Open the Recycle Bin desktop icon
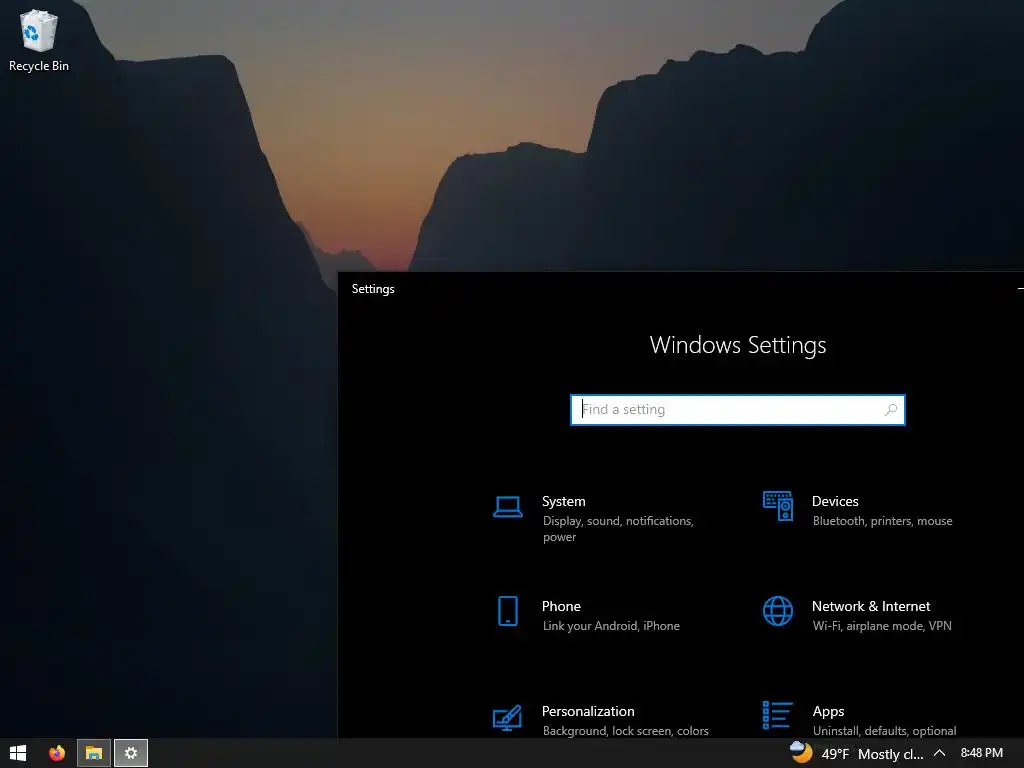 [x=39, y=40]
